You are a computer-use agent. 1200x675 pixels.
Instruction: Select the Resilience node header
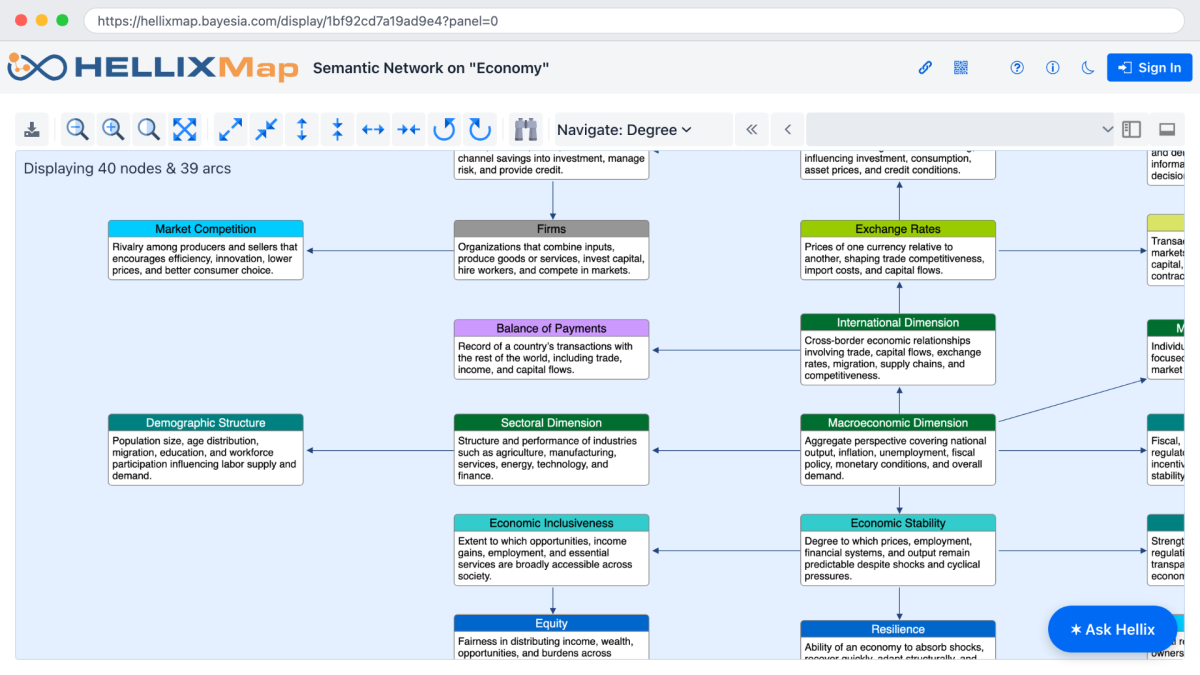tap(898, 629)
